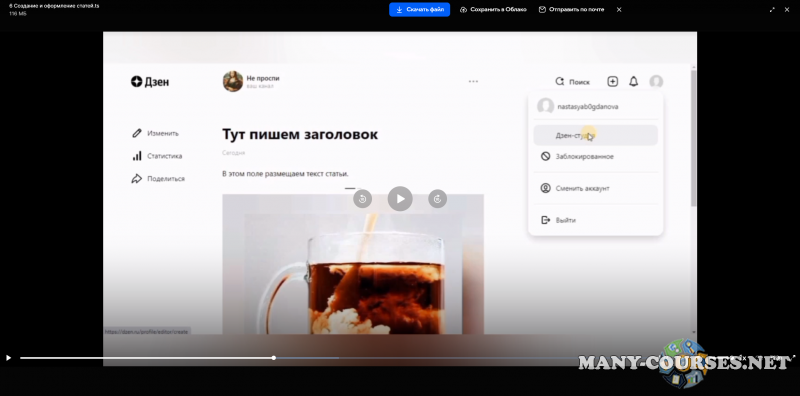800x396 pixels.
Task: Open the Статистика bar chart icon
Action: pos(137,156)
